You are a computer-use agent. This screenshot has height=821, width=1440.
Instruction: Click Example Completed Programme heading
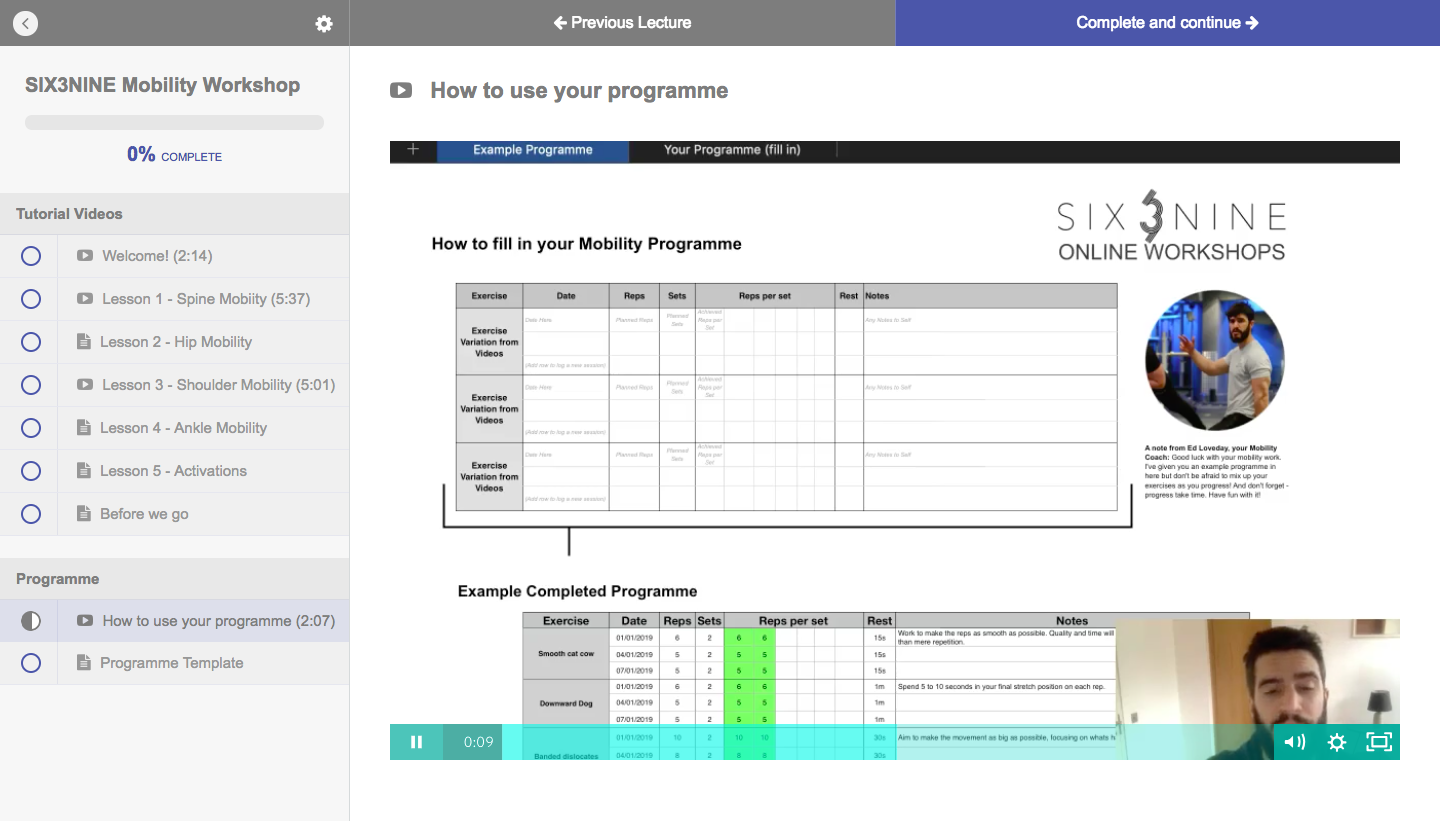577,591
